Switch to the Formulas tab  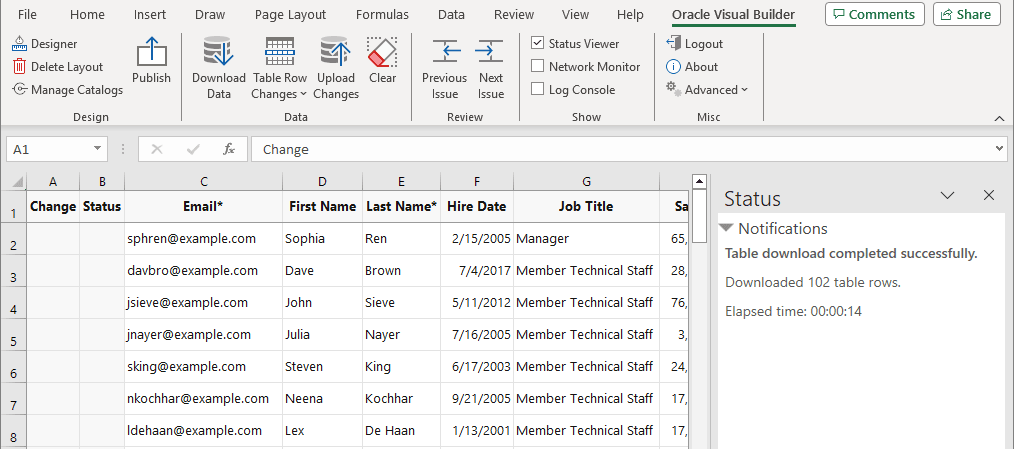pos(382,14)
